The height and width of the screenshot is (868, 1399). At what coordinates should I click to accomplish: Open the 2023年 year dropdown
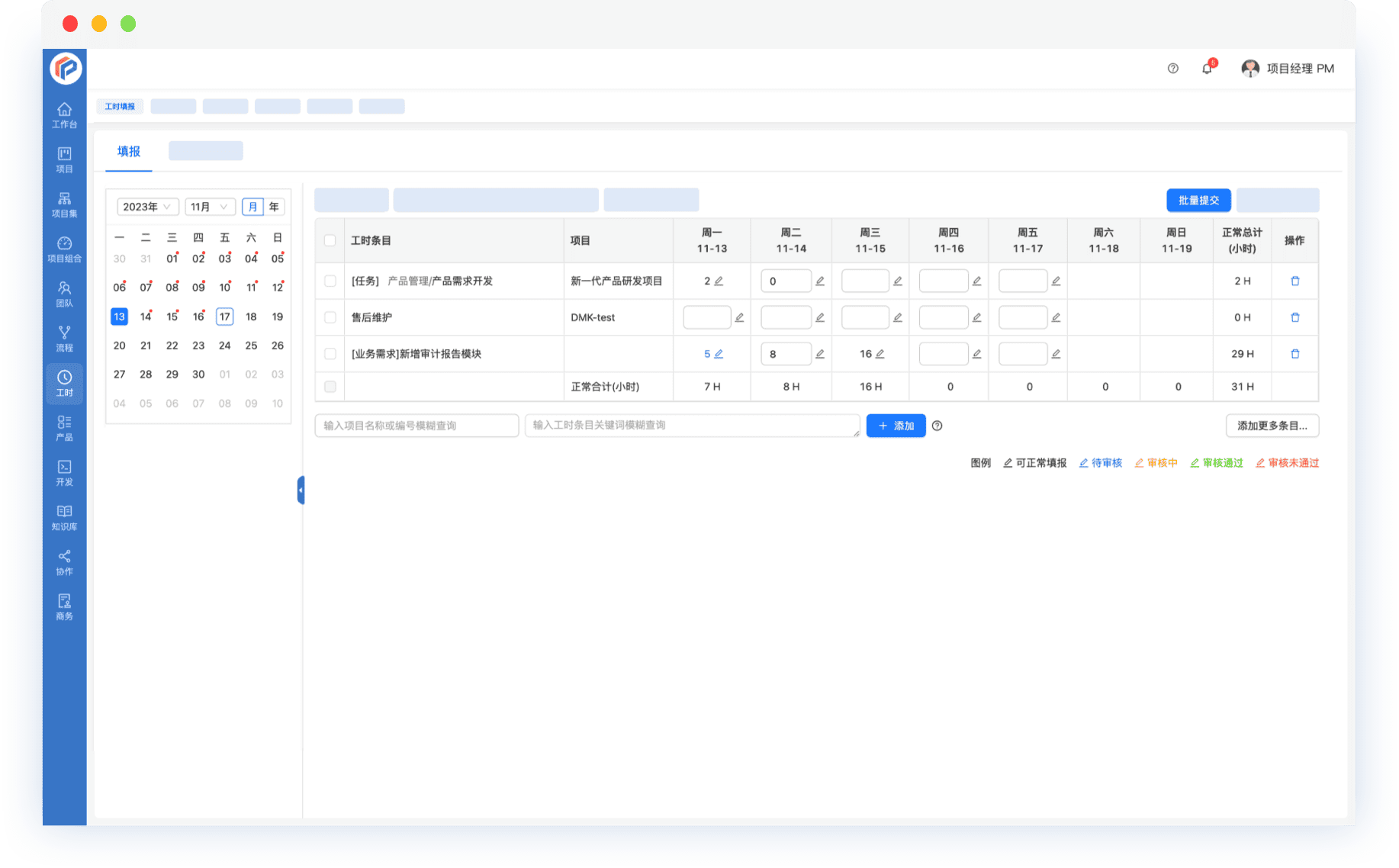click(147, 207)
